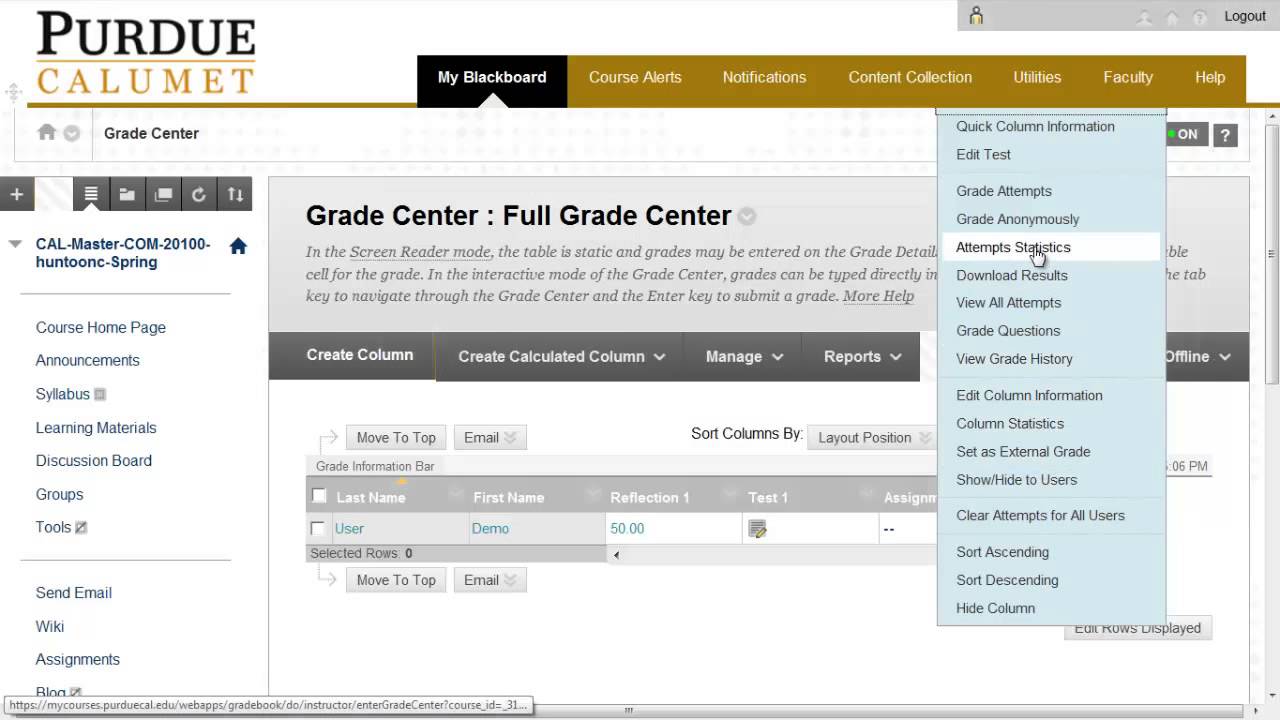1280x720 pixels.
Task: Switch to the Course Alerts tab
Action: [x=635, y=77]
